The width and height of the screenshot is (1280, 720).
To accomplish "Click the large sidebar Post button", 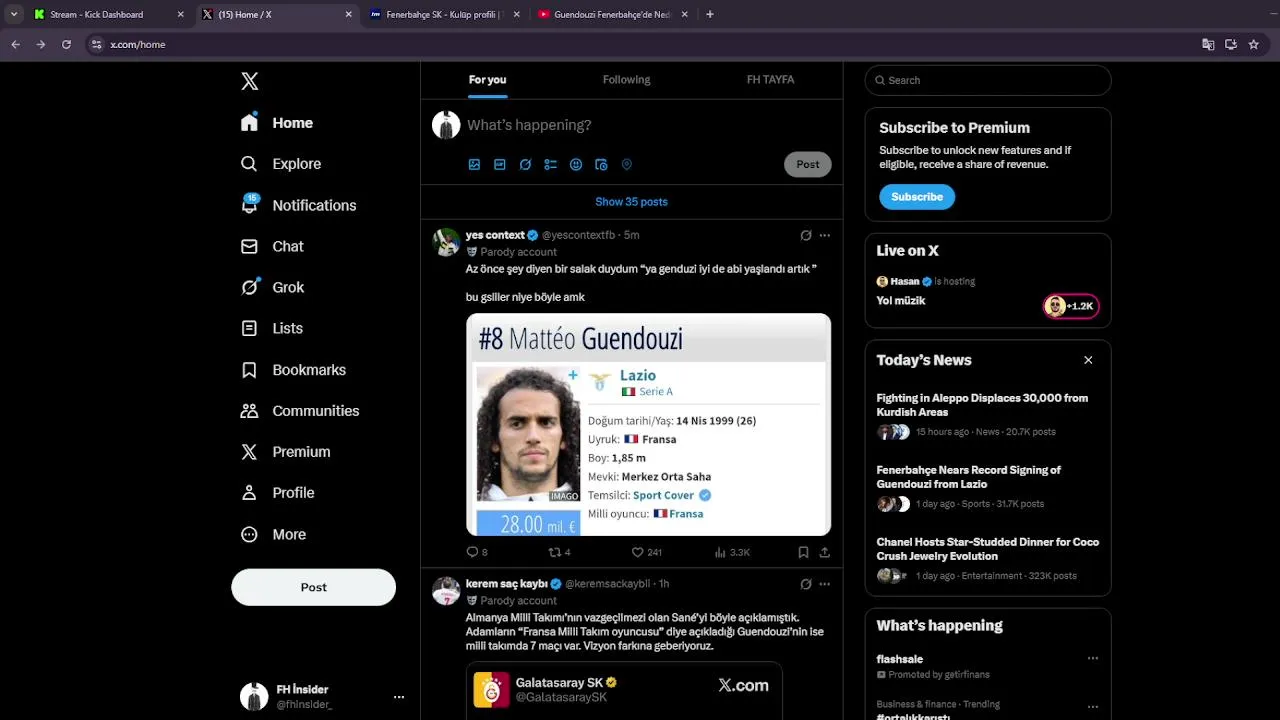I will click(x=314, y=587).
